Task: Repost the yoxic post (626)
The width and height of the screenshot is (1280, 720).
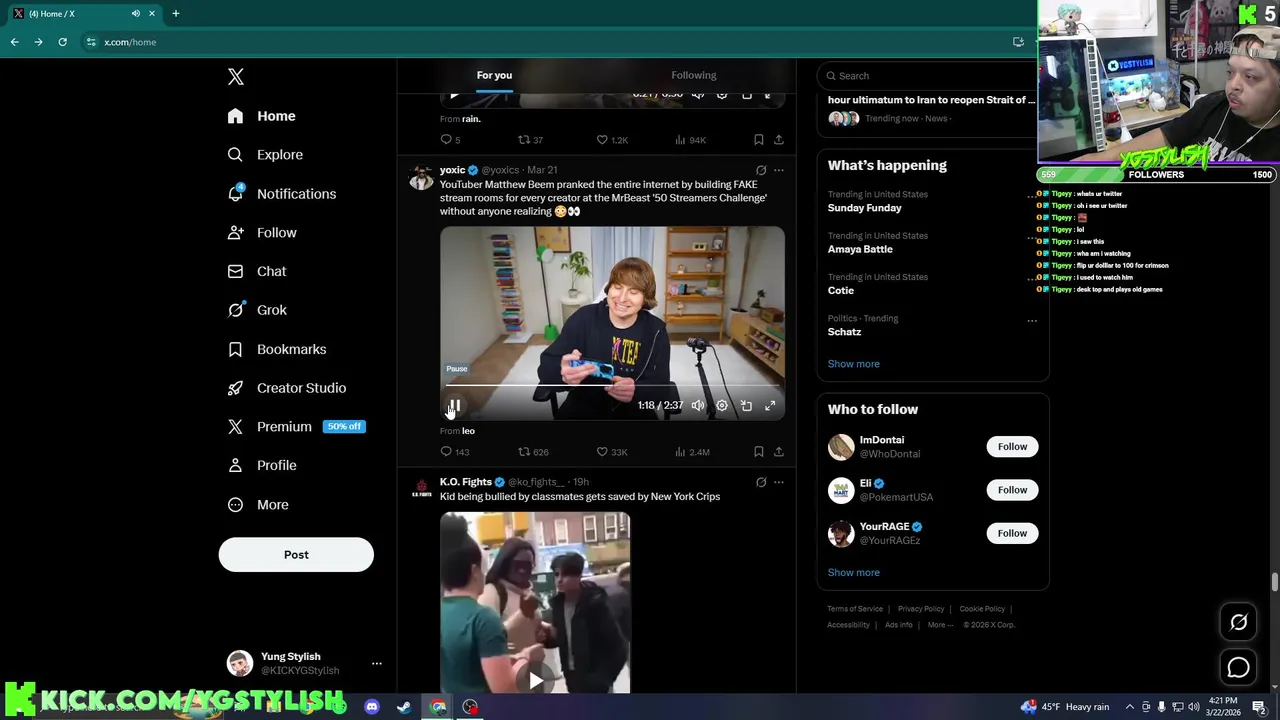Action: click(533, 452)
